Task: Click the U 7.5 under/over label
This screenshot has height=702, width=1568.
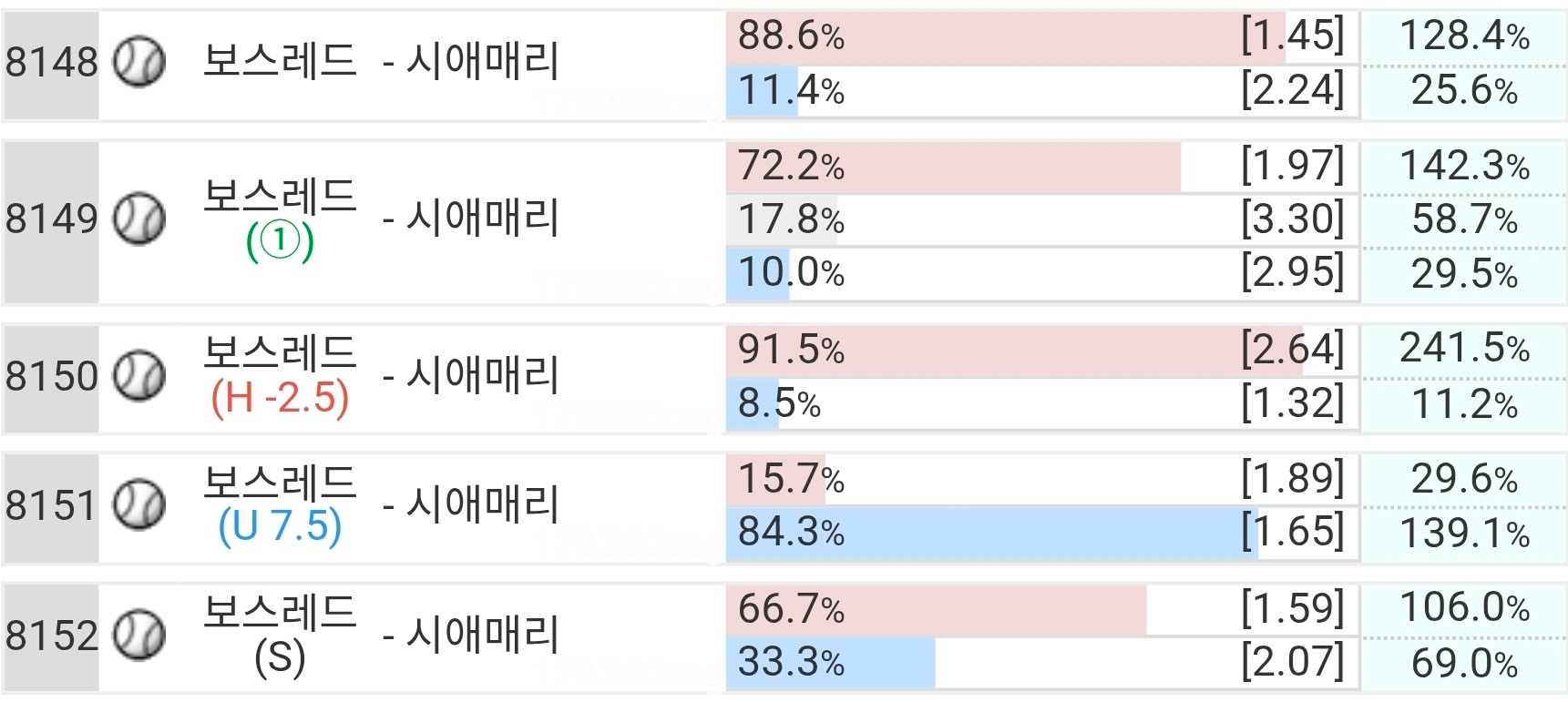Action: [x=280, y=526]
